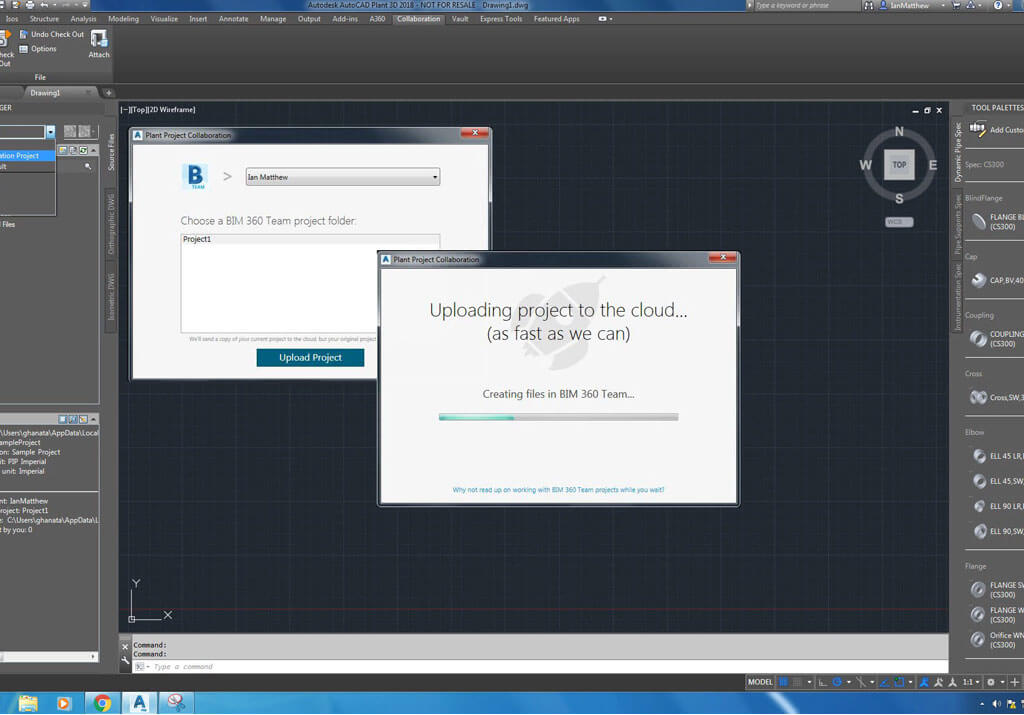The image size is (1024, 715).
Task: Click the WCS coordinate system label under ViewCube
Action: (x=899, y=222)
